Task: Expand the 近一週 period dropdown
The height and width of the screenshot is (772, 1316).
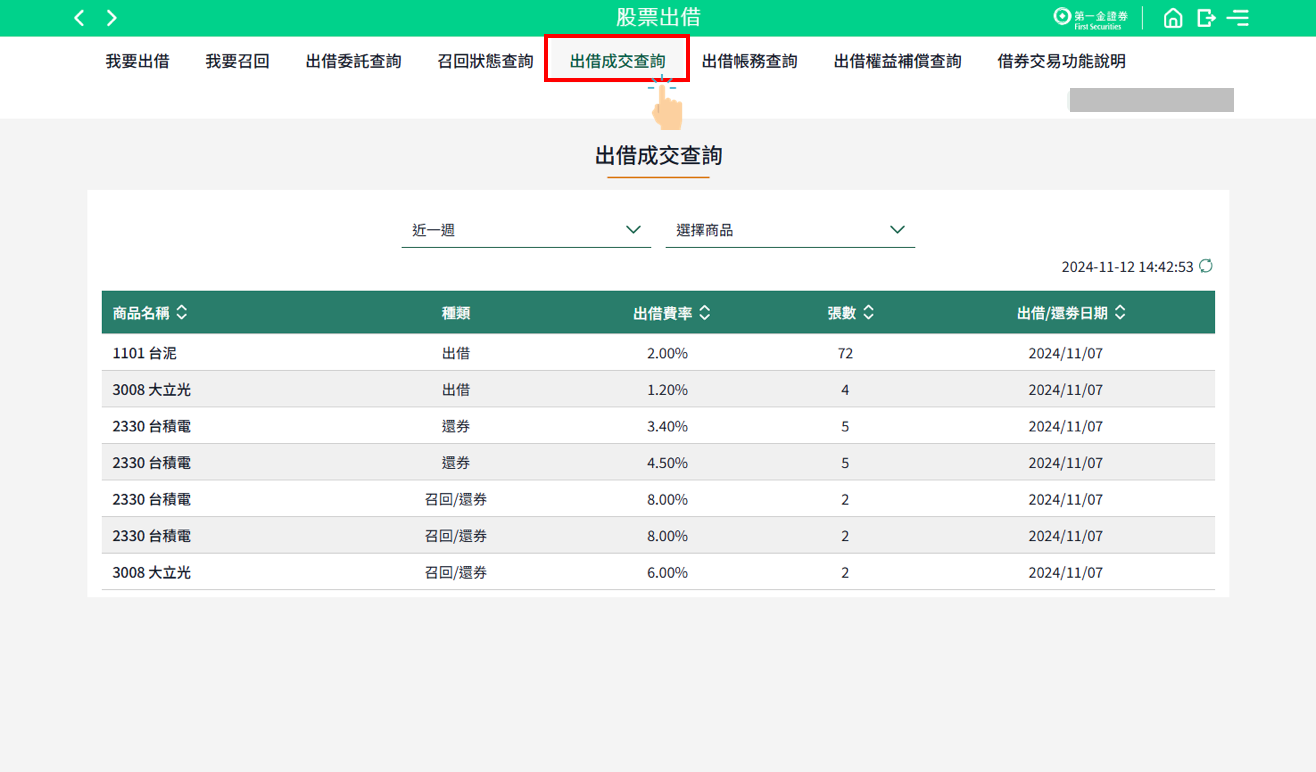Action: [x=526, y=230]
